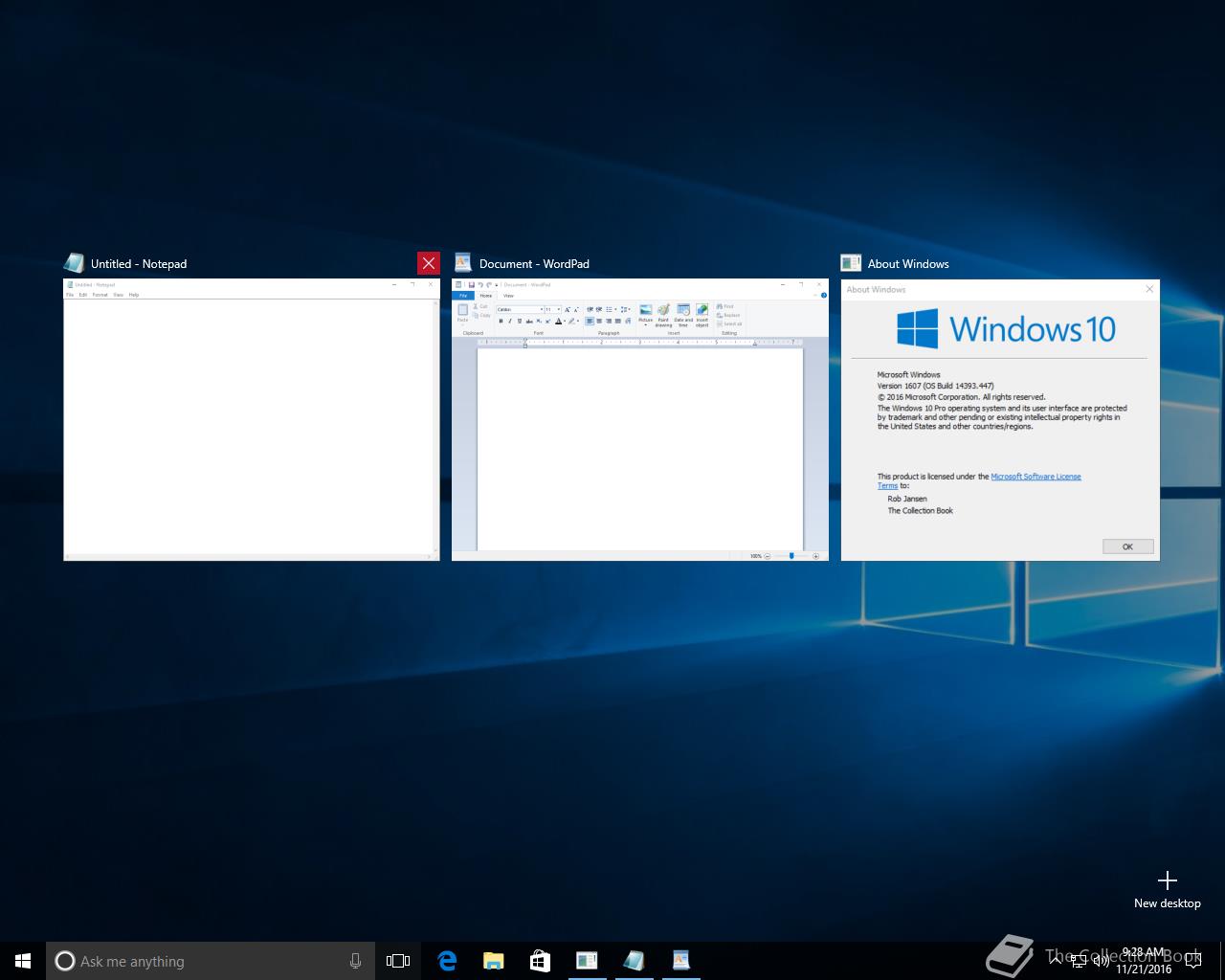Open the Start menu
Viewport: 1225px width, 980px height.
tap(23, 961)
